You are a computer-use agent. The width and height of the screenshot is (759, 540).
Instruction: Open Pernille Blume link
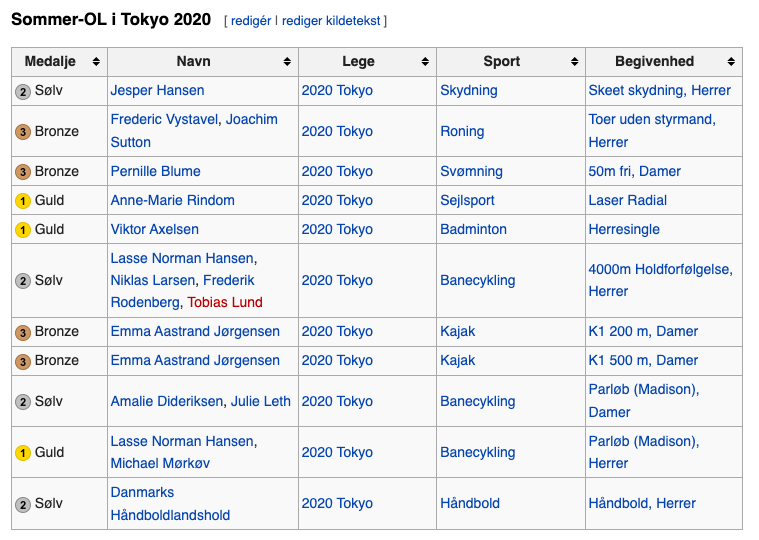(155, 171)
